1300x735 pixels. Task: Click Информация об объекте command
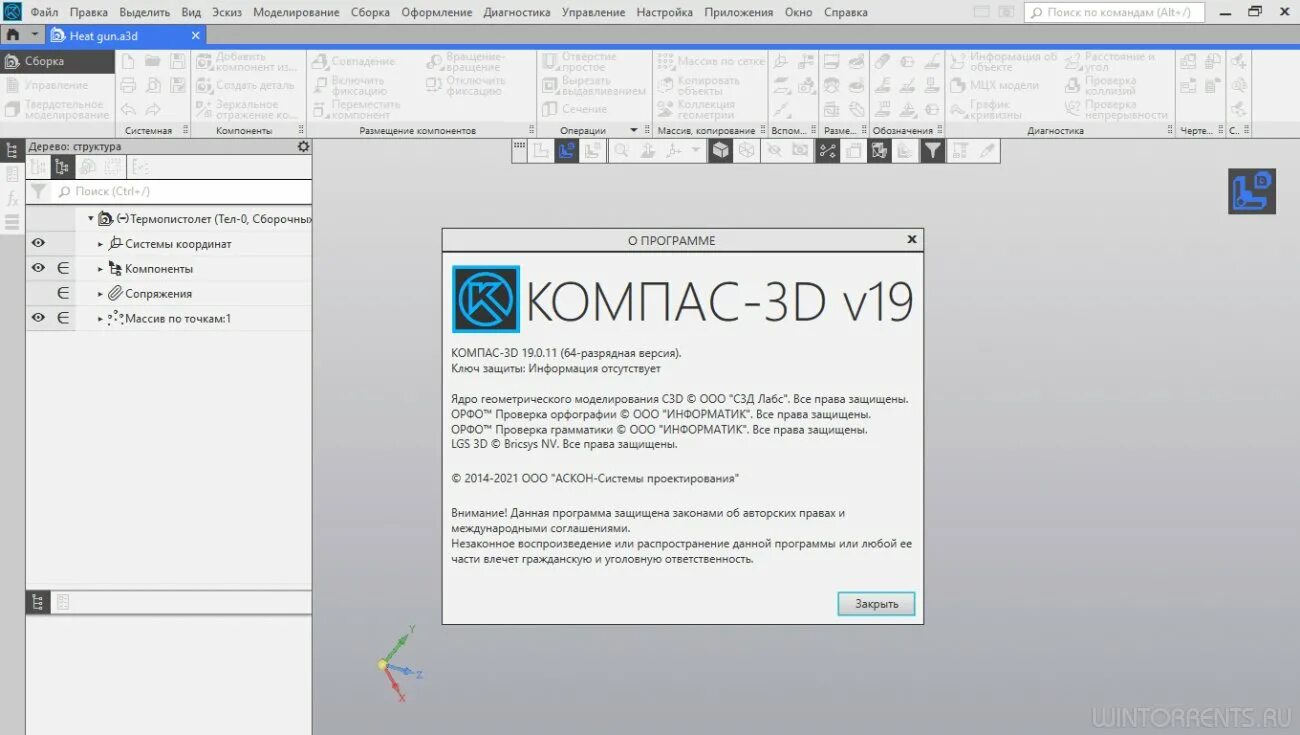1004,61
